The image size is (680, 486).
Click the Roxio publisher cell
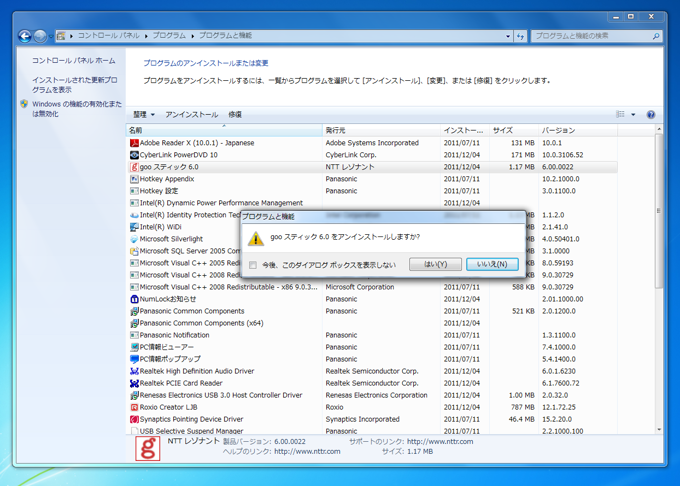334,408
